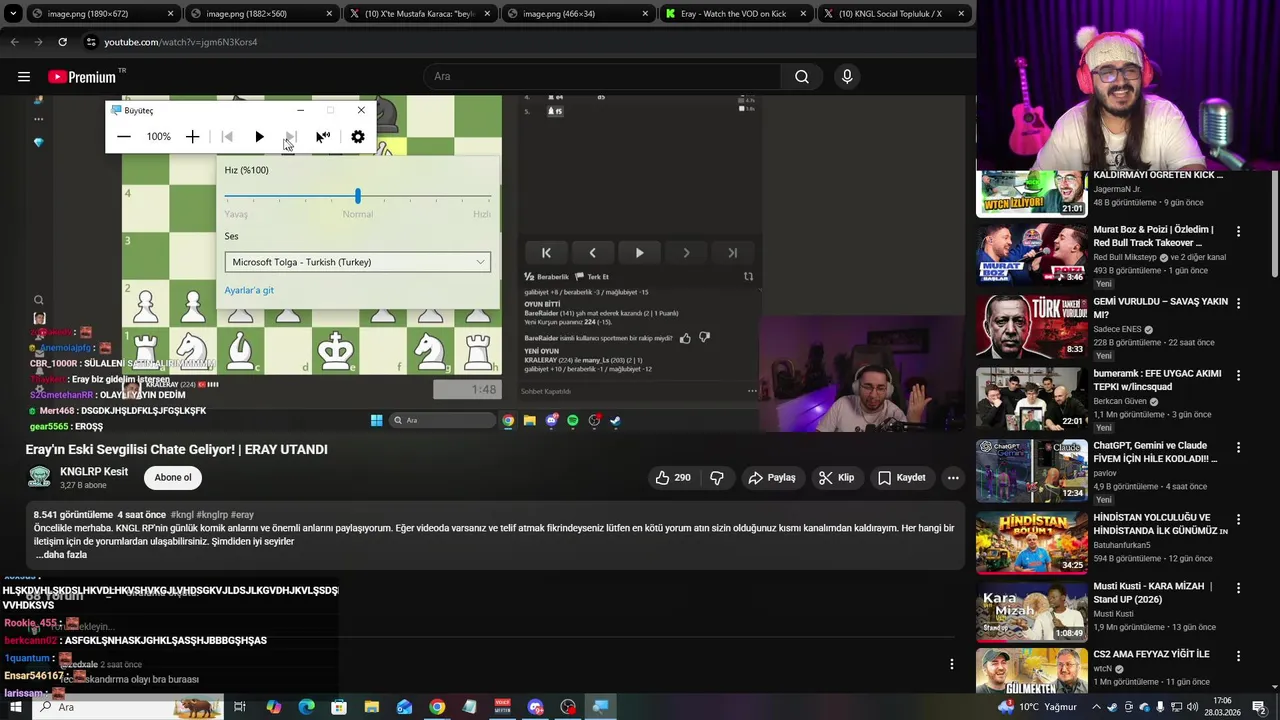Switch to the X'te Mustafa Karaca tab
Screen dimensions: 1280x720
point(420,14)
